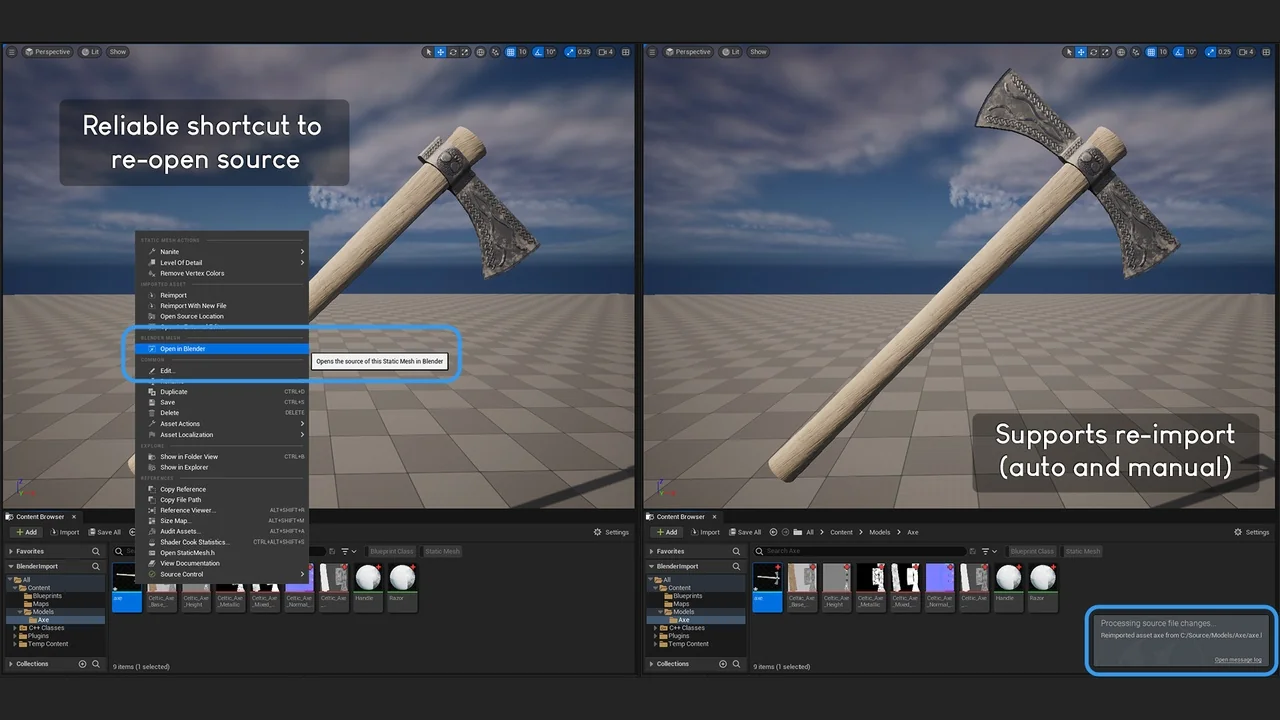Choose Open in Blender from context menu
Screen dimensions: 1280x720
click(x=183, y=349)
